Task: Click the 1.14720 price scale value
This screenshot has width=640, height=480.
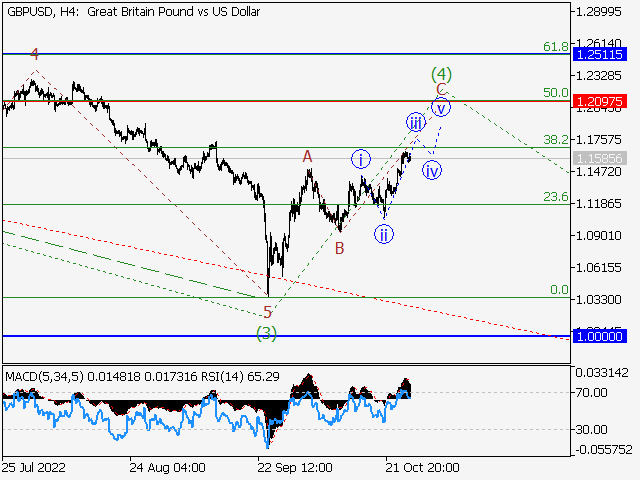Action: click(599, 171)
